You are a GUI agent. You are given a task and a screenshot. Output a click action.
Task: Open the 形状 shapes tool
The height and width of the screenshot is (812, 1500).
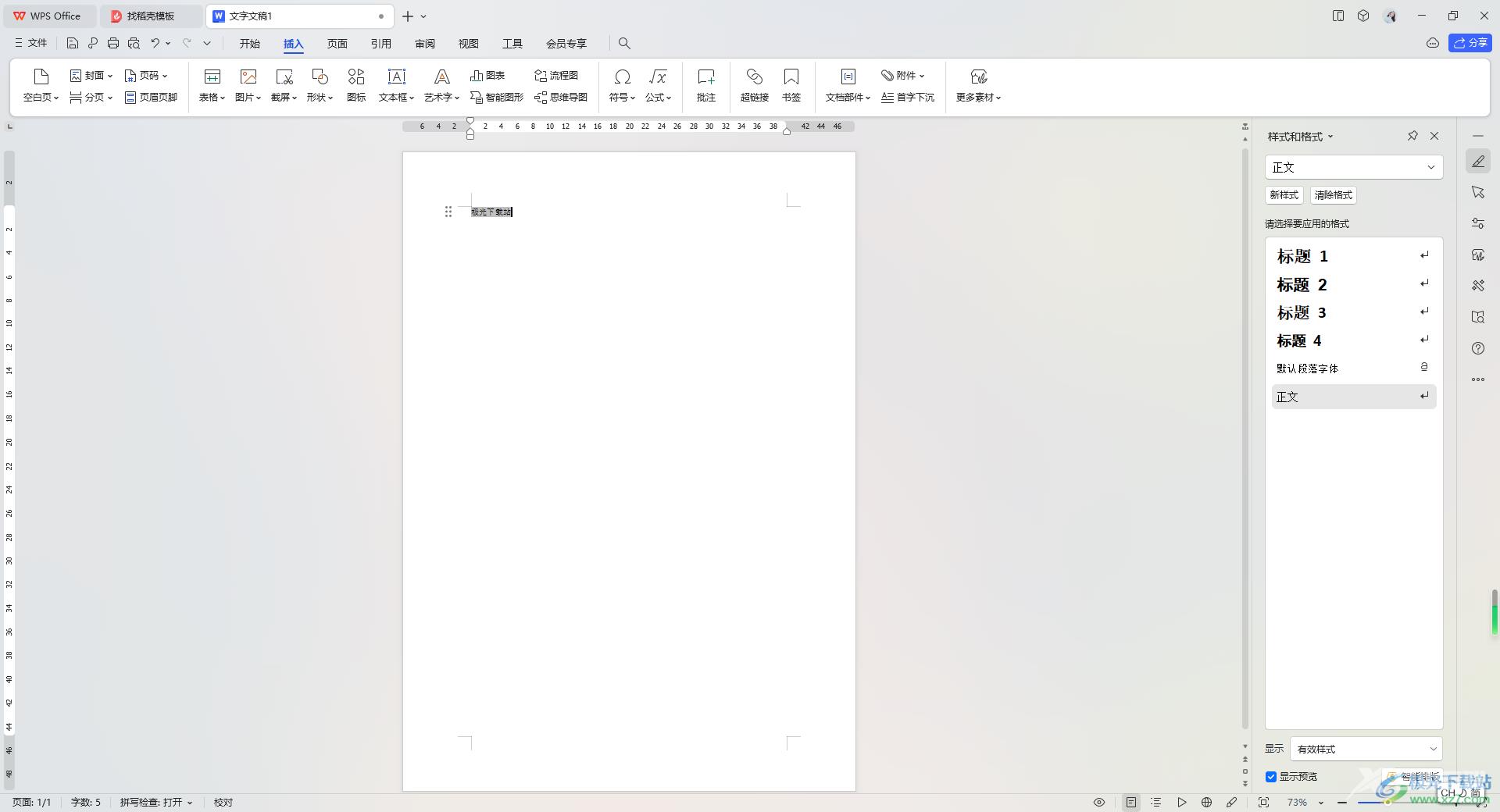click(320, 85)
